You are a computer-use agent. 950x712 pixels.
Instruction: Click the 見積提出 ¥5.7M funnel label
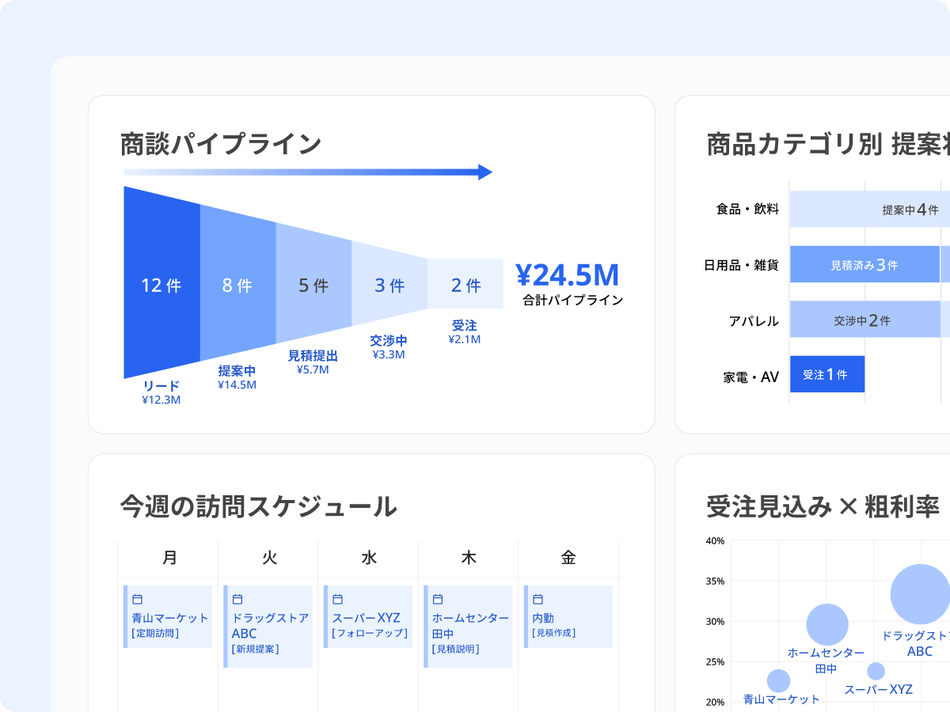point(313,362)
